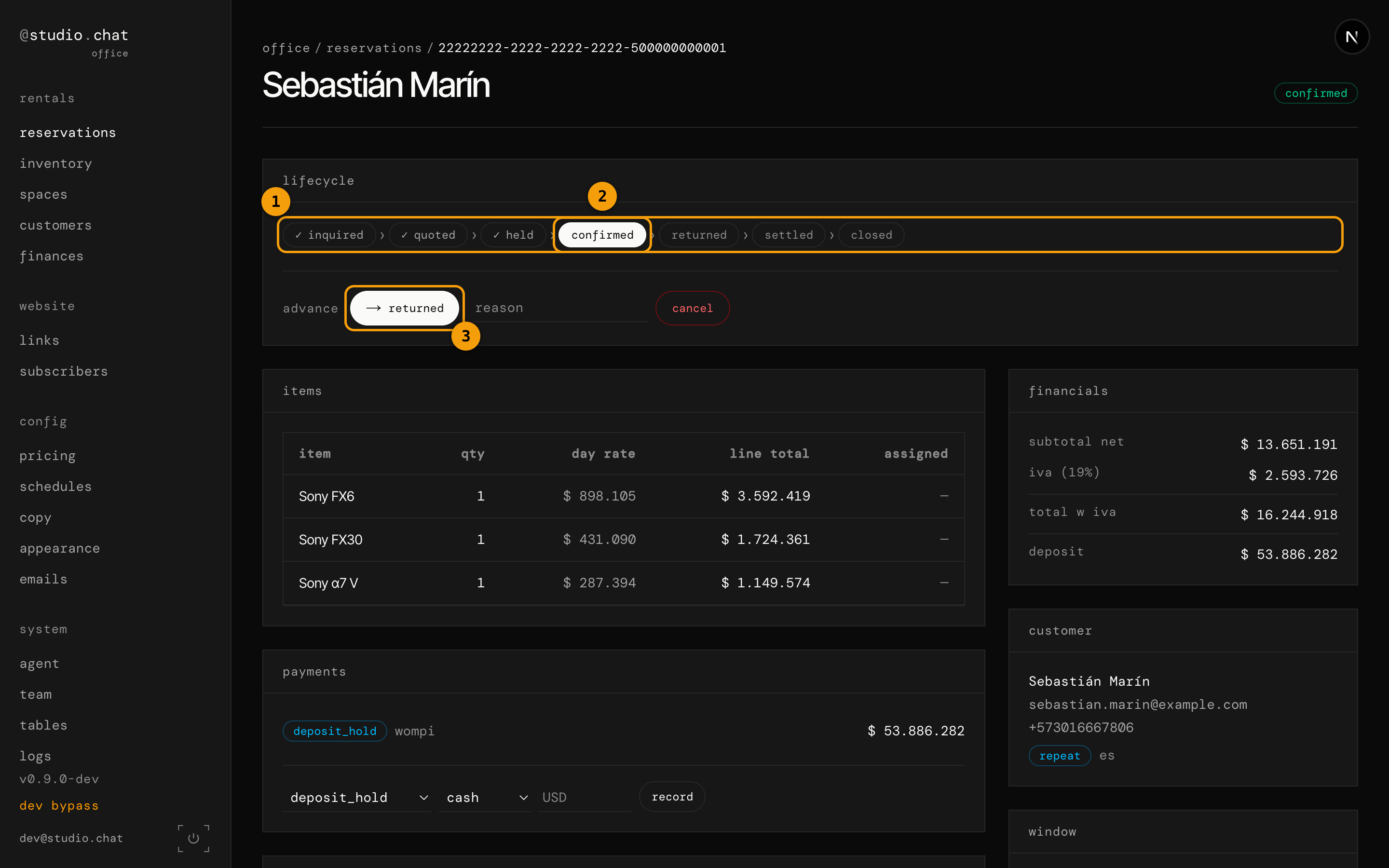Open agent system page
The image size is (1389, 868).
[40, 664]
